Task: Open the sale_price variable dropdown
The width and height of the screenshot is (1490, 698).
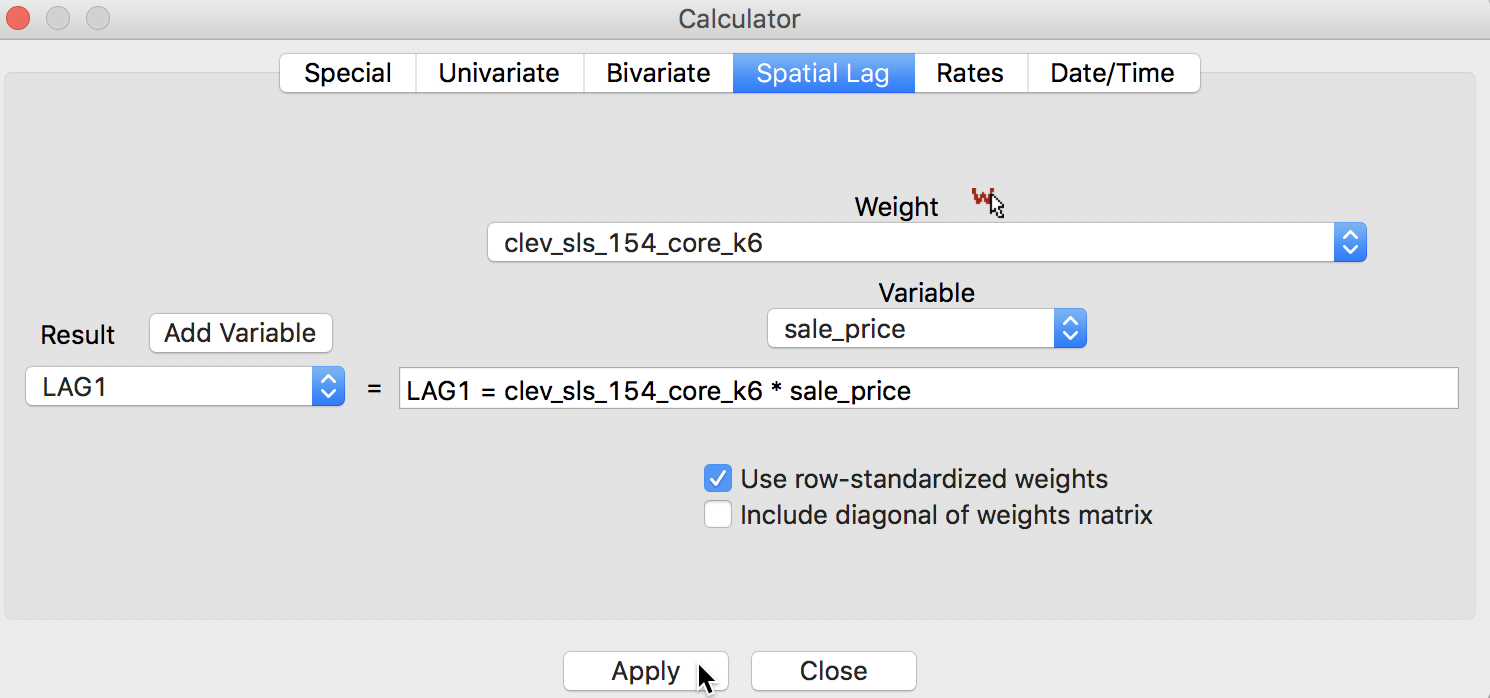Action: 926,329
